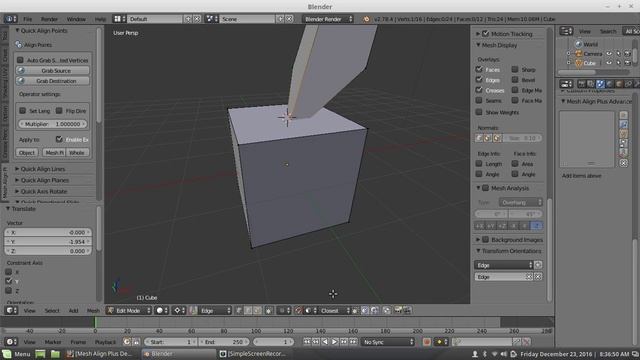Click the World icon in outliner
This screenshot has height=360, width=640.
point(578,44)
